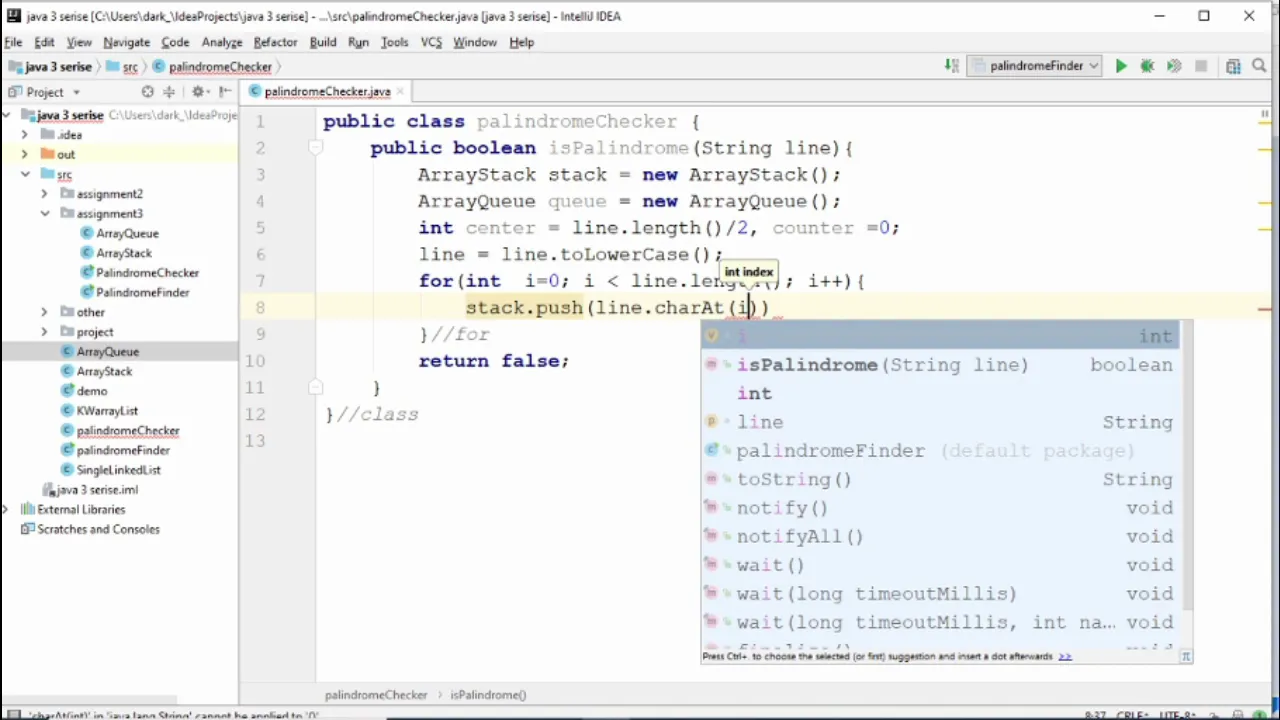Click the Build Project icon

click(x=951, y=66)
